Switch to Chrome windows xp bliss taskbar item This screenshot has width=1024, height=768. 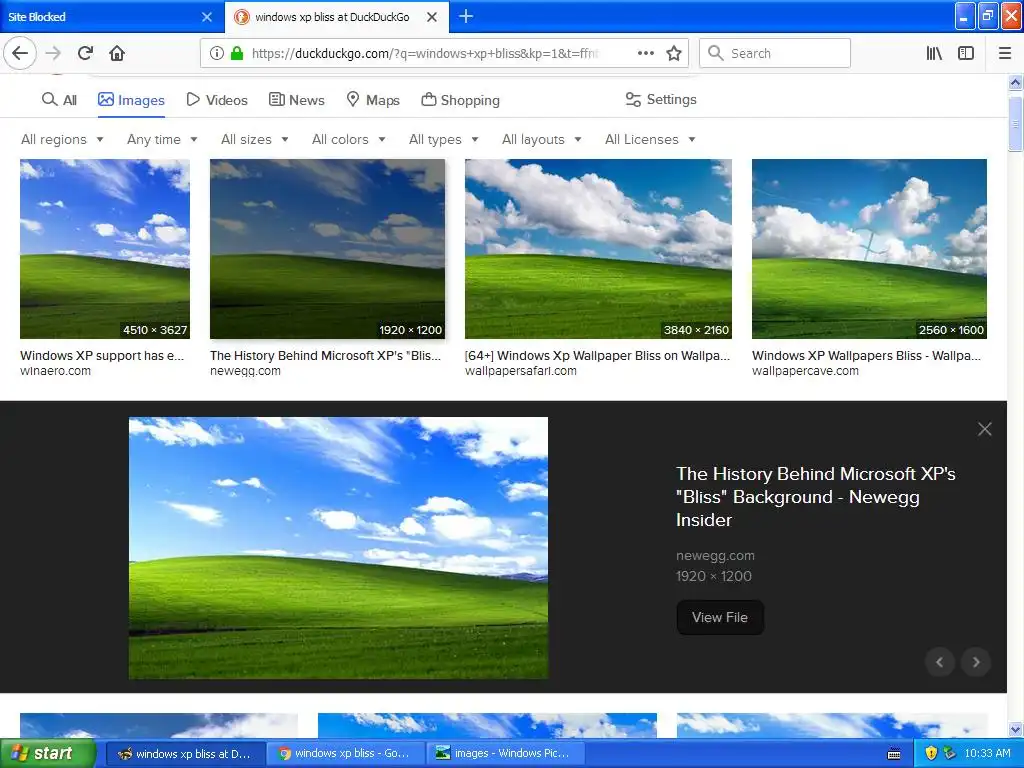(345, 753)
